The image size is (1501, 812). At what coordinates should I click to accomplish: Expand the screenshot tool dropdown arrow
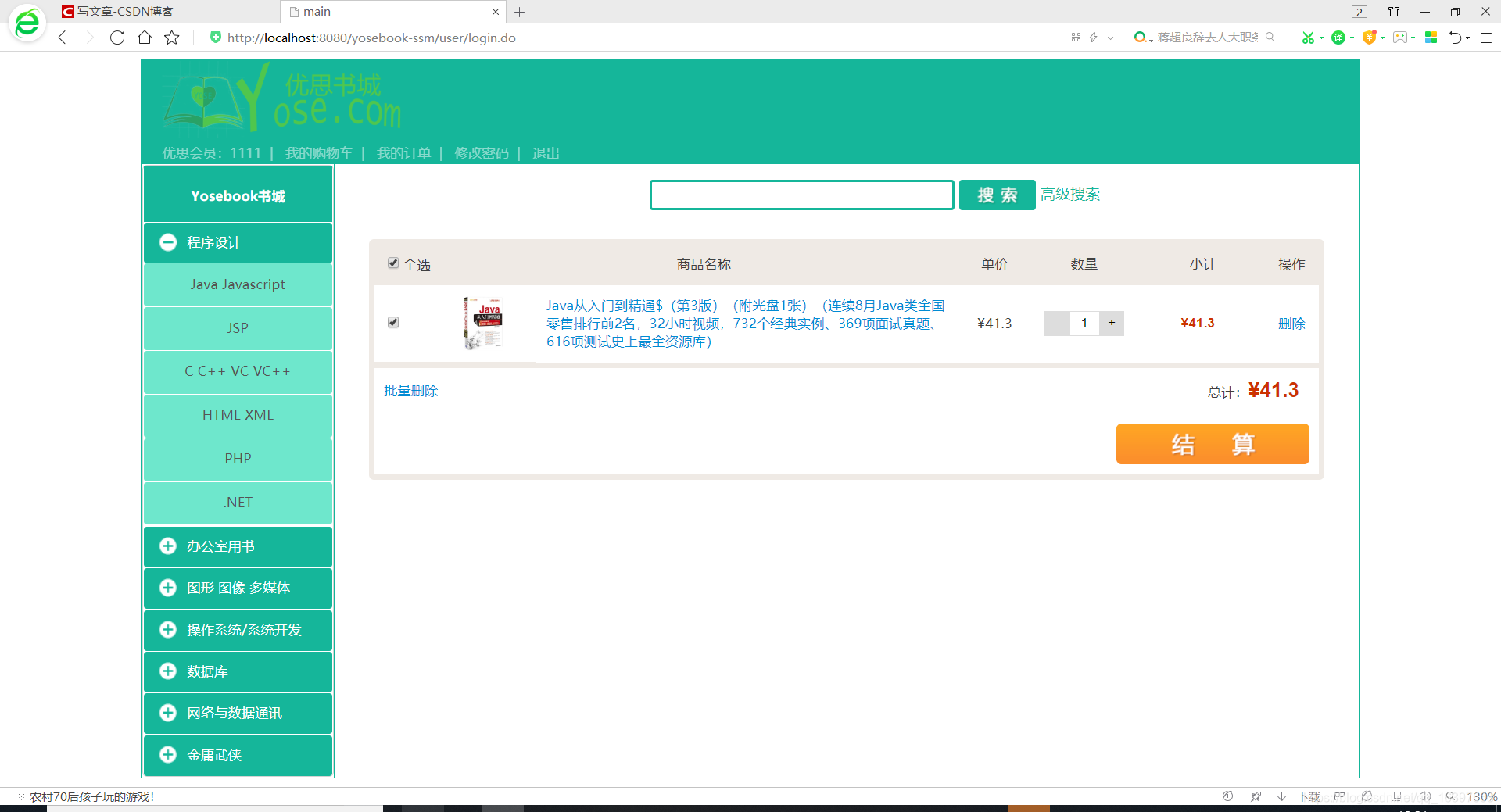click(1321, 38)
